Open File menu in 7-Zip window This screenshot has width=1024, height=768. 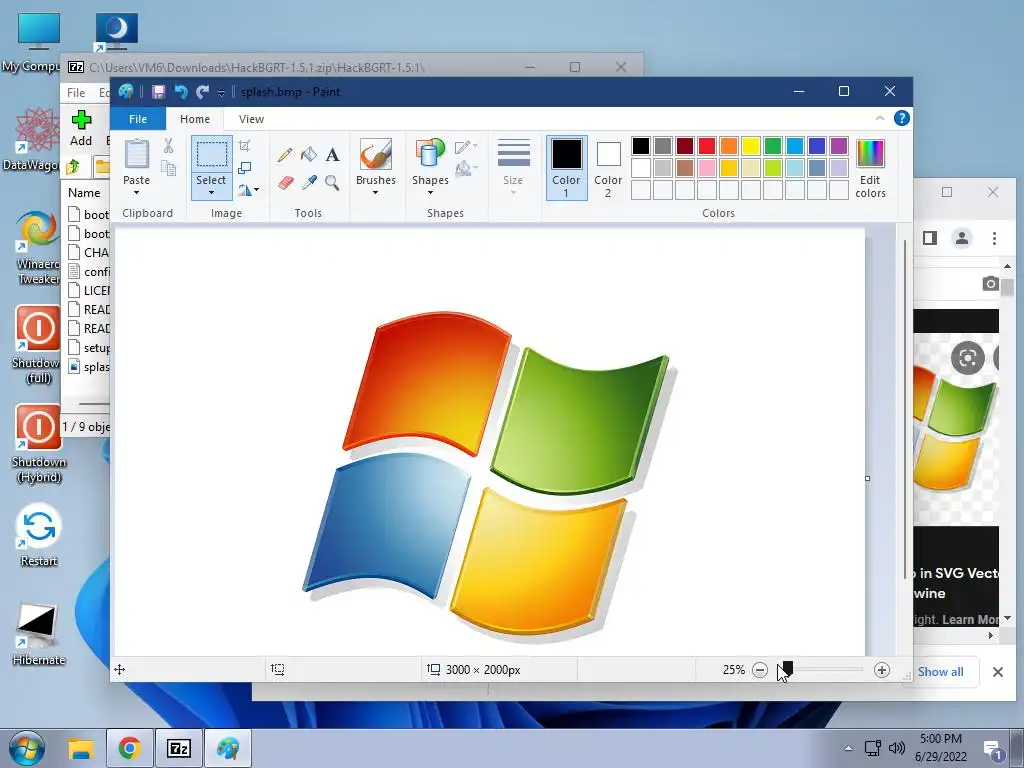click(76, 93)
